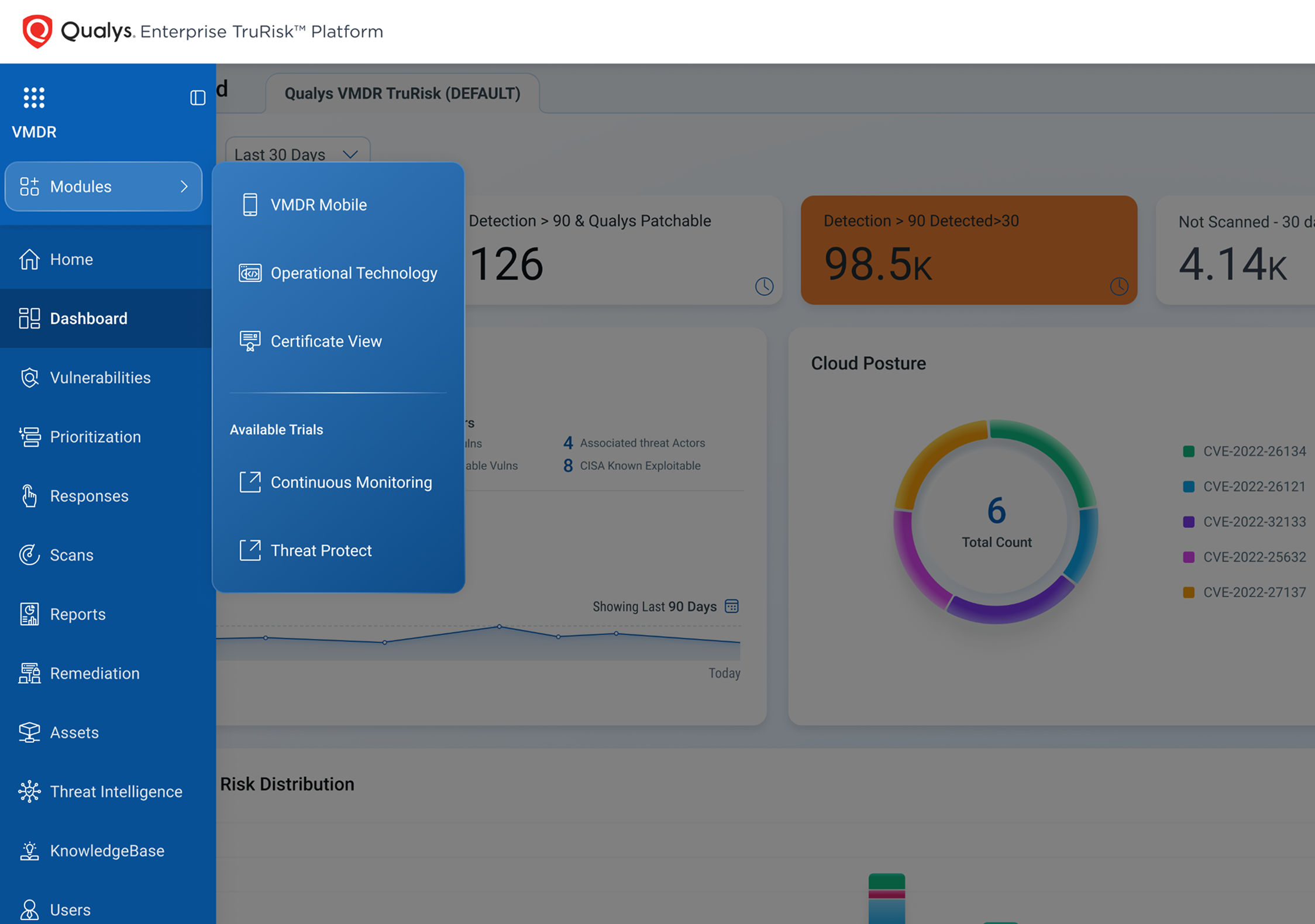Launch VMDR Mobile module
The width and height of the screenshot is (1315, 924).
(x=338, y=205)
